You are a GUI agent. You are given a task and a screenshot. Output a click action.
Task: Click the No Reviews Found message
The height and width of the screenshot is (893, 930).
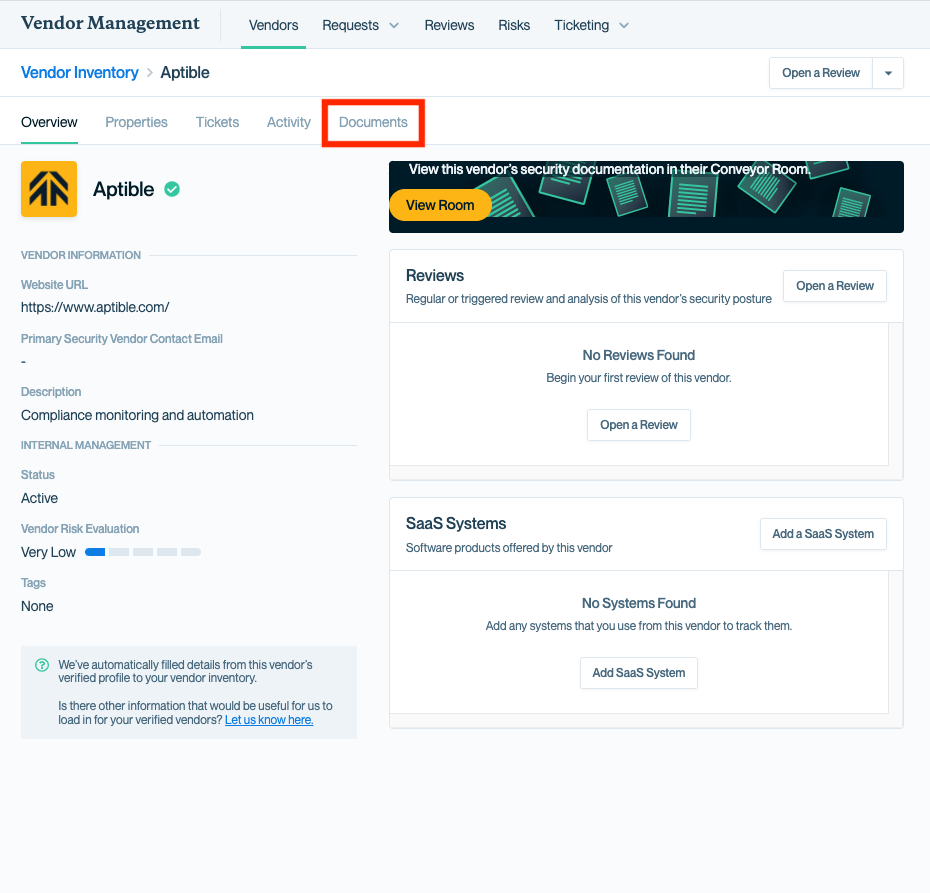pos(638,355)
